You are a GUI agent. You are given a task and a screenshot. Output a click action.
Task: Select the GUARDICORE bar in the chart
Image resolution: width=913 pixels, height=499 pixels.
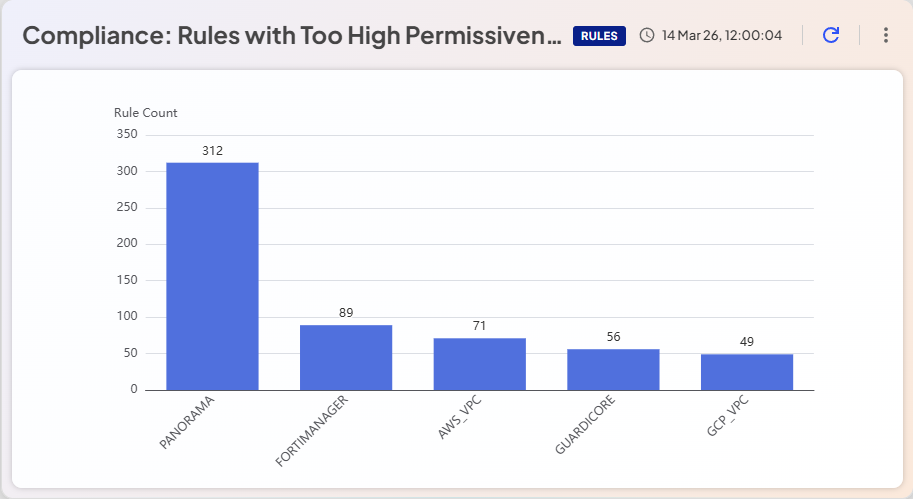coord(613,369)
